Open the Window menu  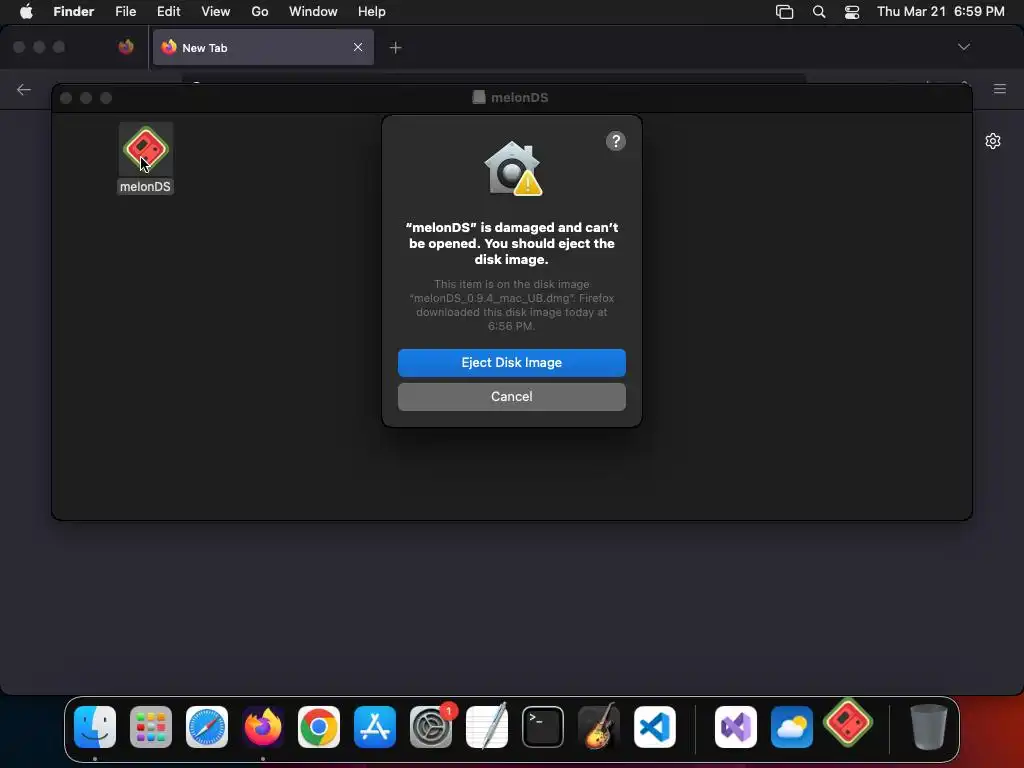313,11
